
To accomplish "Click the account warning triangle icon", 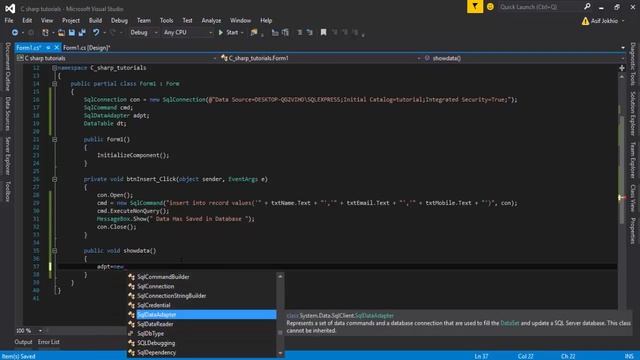I will coord(585,21).
